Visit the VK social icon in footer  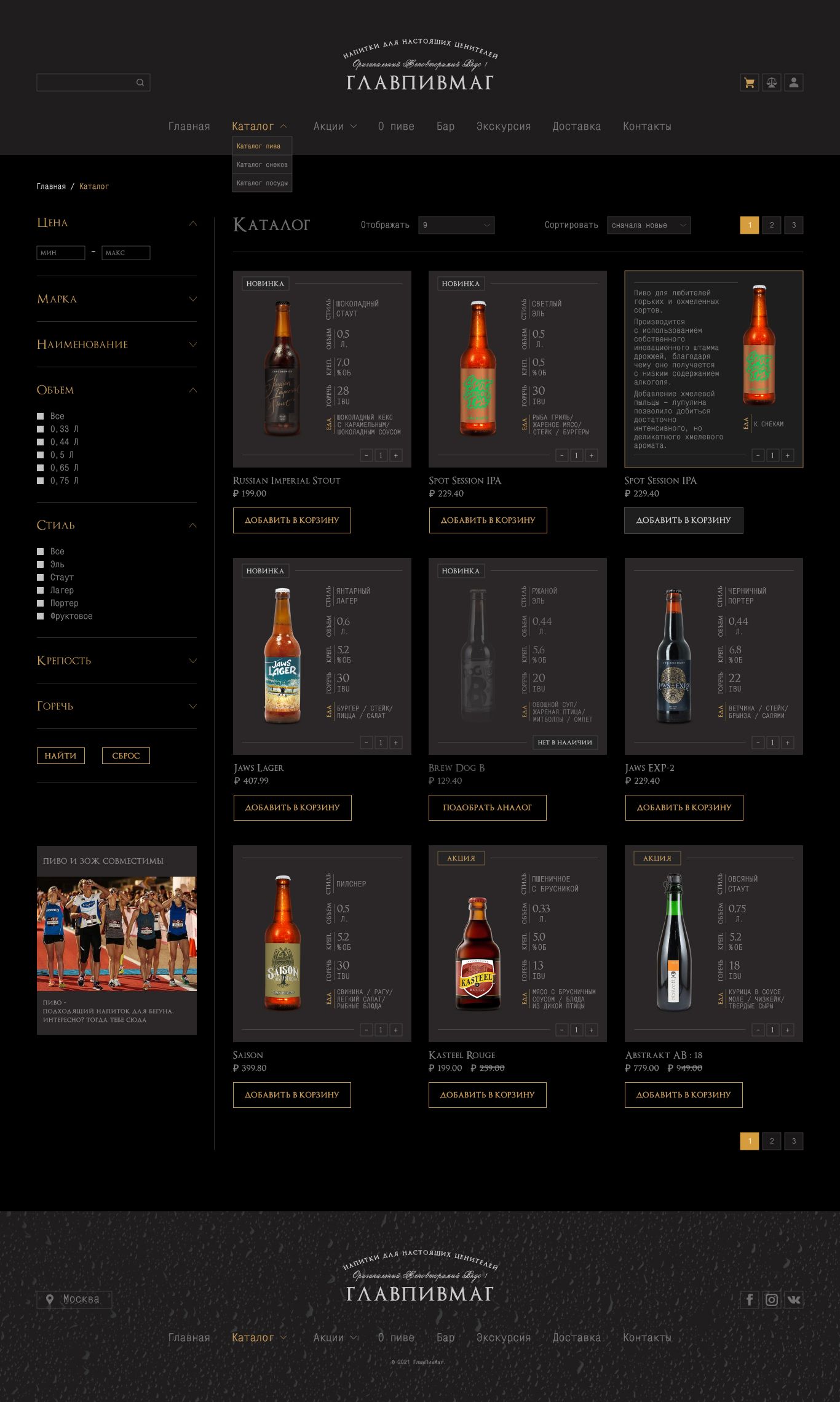pyautogui.click(x=794, y=1299)
